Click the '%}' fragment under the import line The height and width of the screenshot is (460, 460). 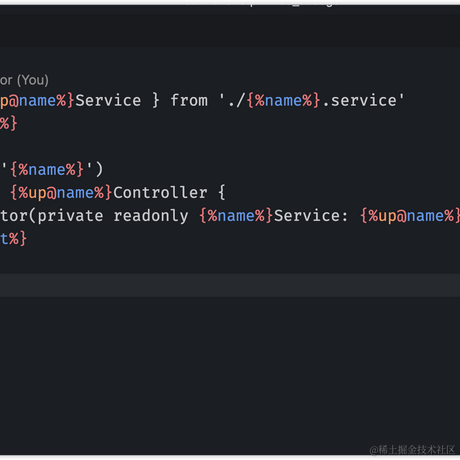pyautogui.click(x=8, y=123)
